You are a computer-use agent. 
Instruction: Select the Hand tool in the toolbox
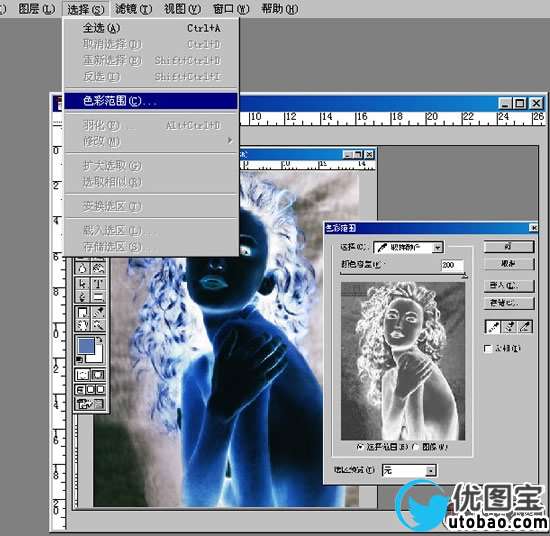[x=82, y=326]
